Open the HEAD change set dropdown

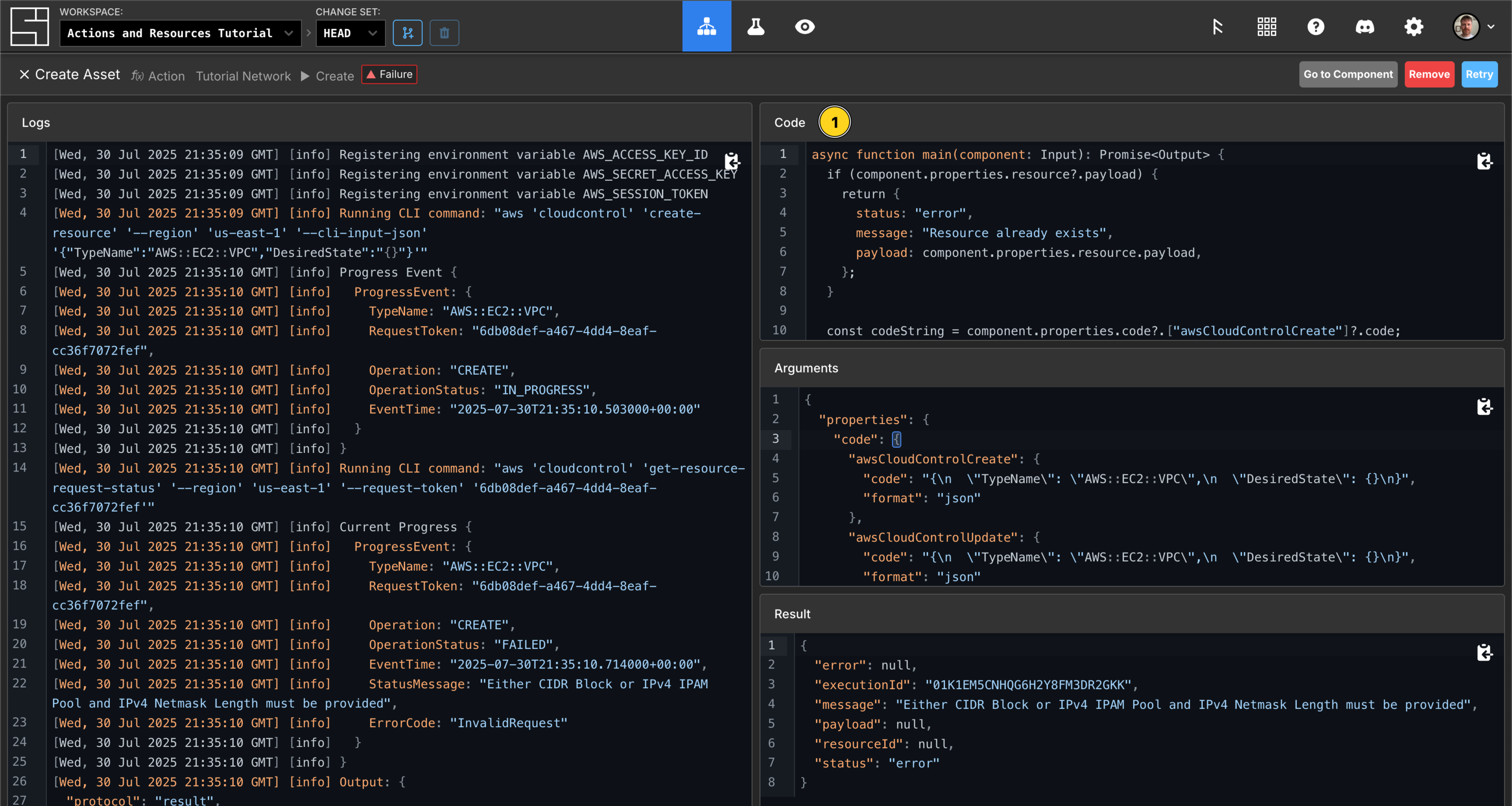click(x=350, y=33)
